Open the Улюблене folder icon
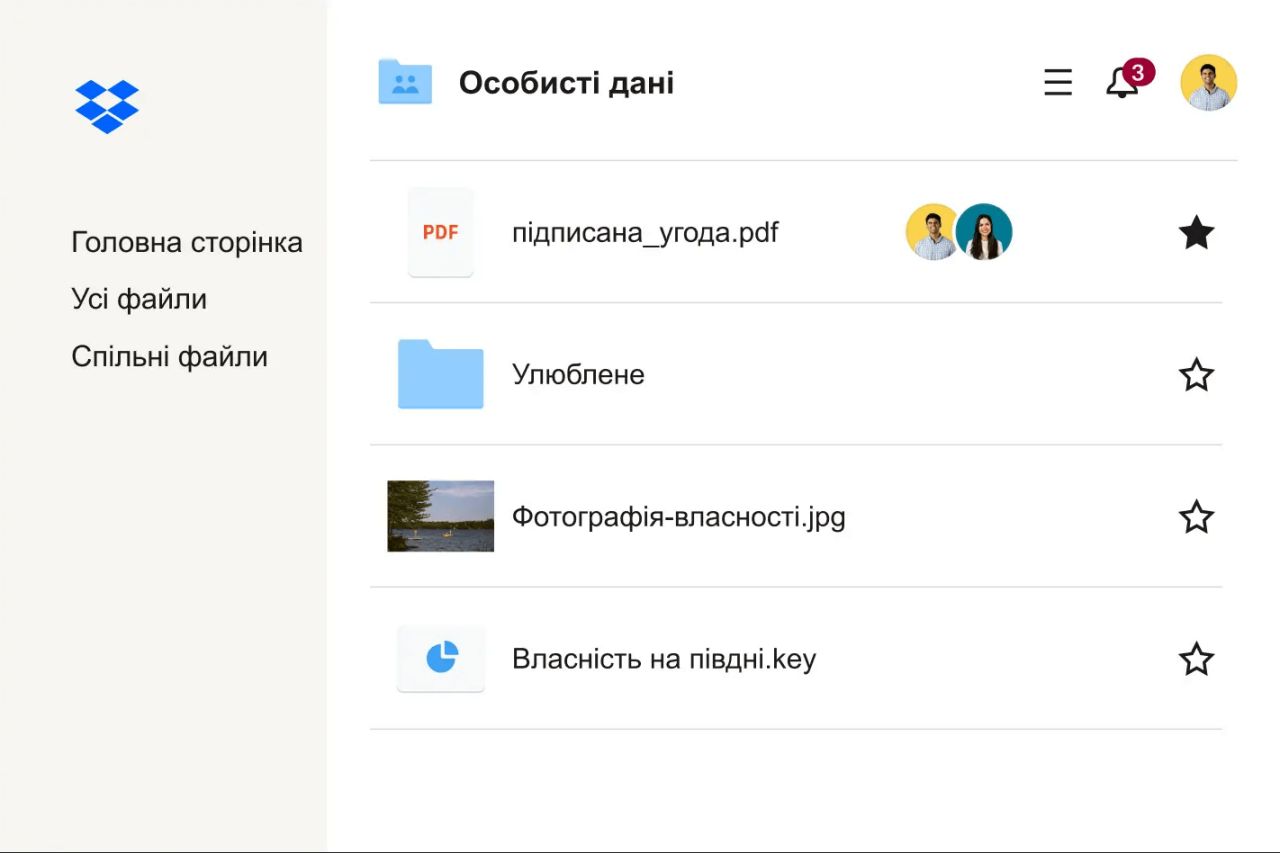1280x853 pixels. 440,375
